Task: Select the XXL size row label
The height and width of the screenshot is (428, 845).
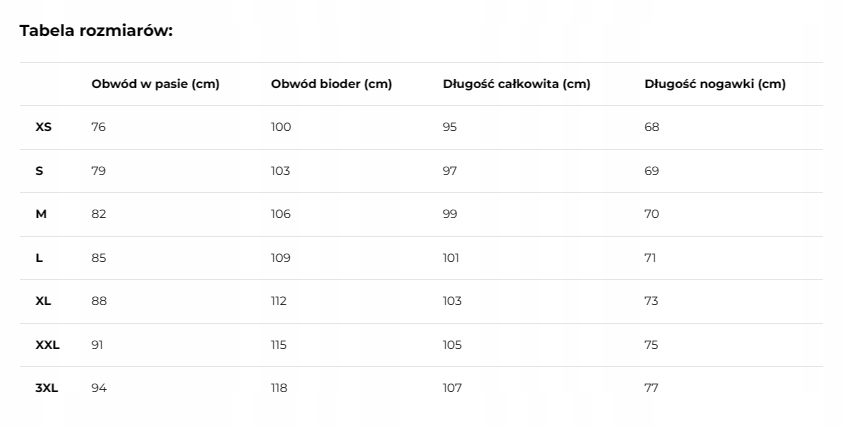Action: 47,345
